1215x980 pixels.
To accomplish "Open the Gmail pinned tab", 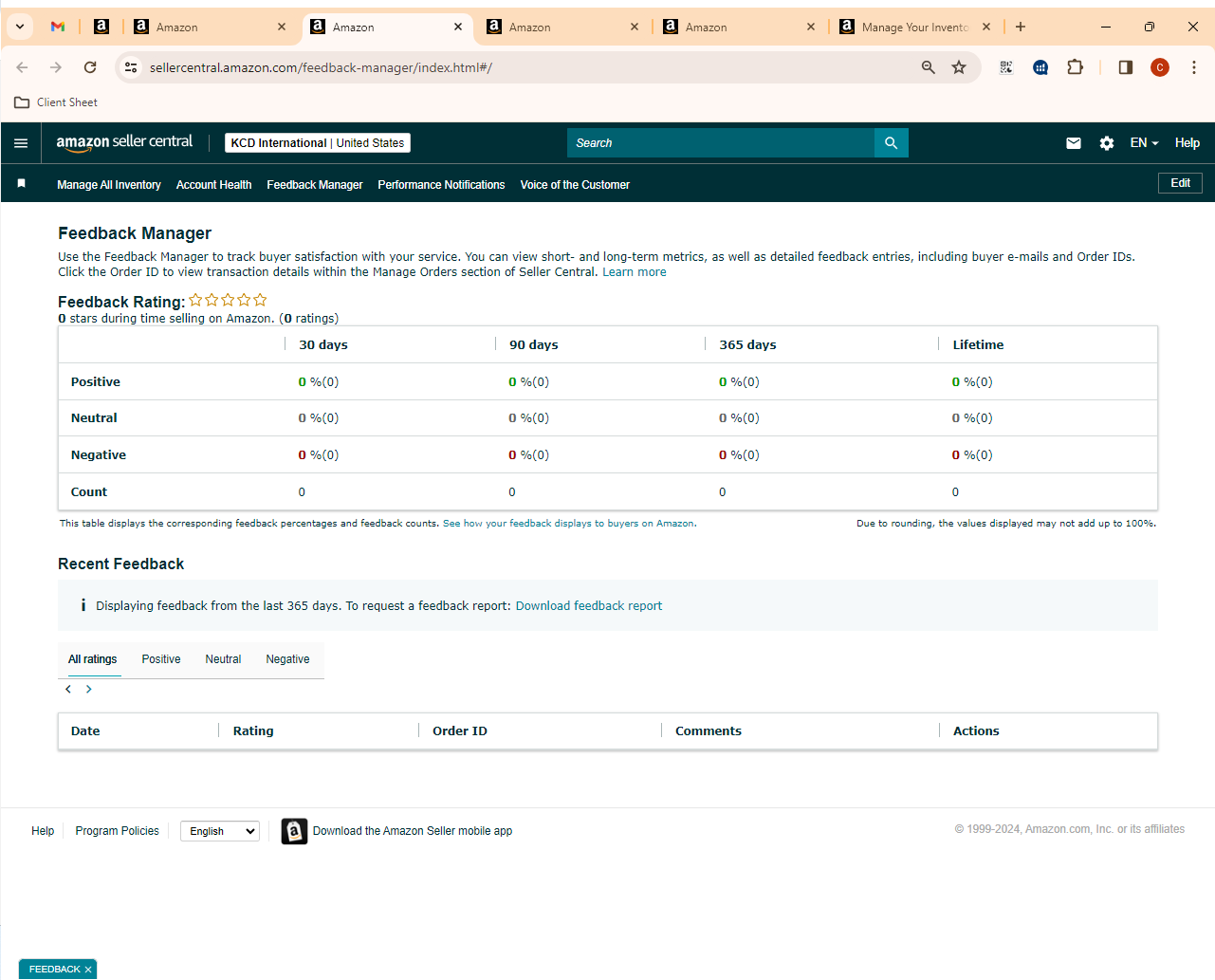I will coord(58,27).
